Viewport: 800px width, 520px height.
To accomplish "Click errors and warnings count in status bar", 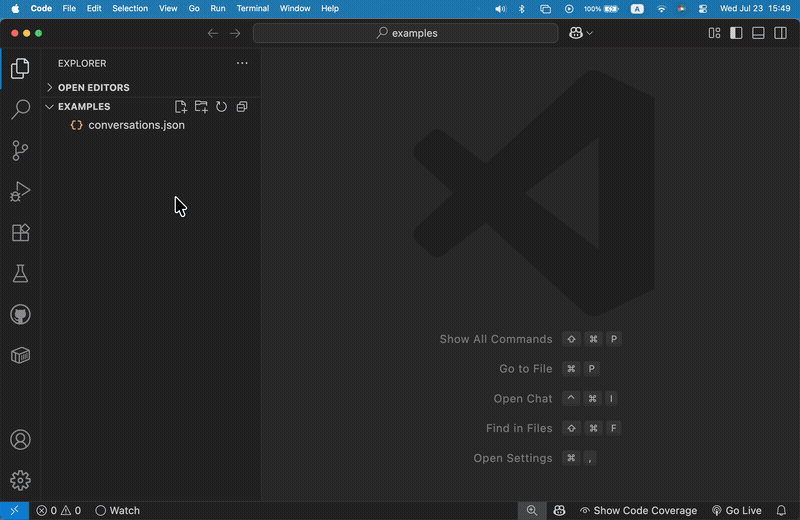I will pos(59,510).
